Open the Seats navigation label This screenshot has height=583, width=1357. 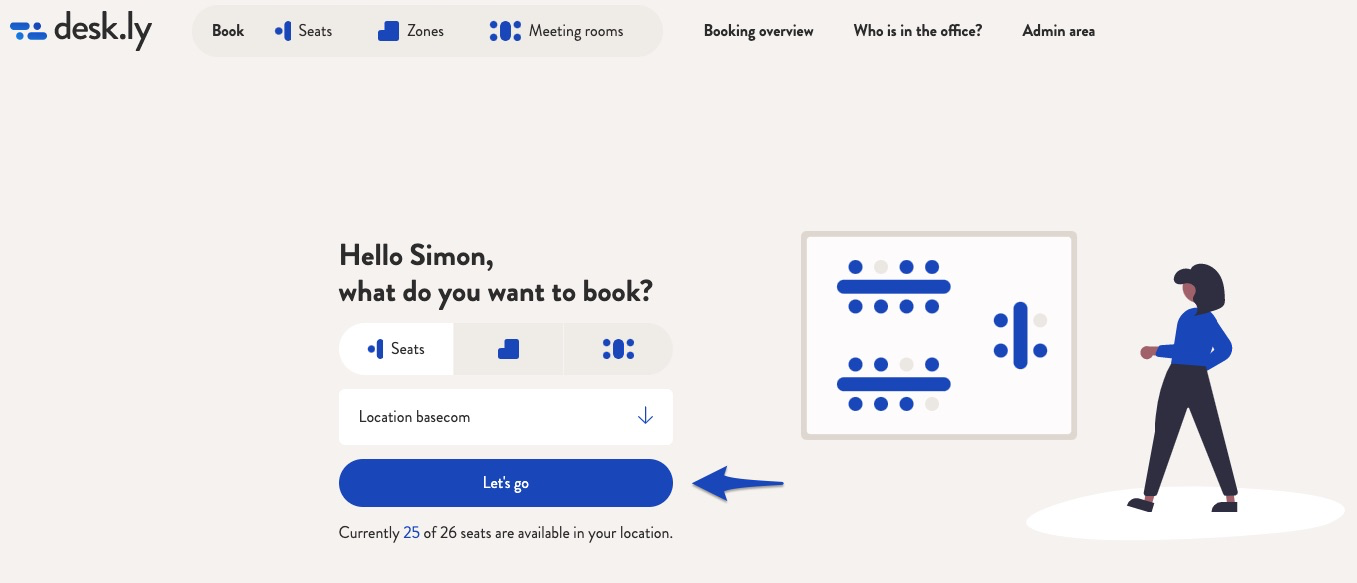(x=315, y=31)
